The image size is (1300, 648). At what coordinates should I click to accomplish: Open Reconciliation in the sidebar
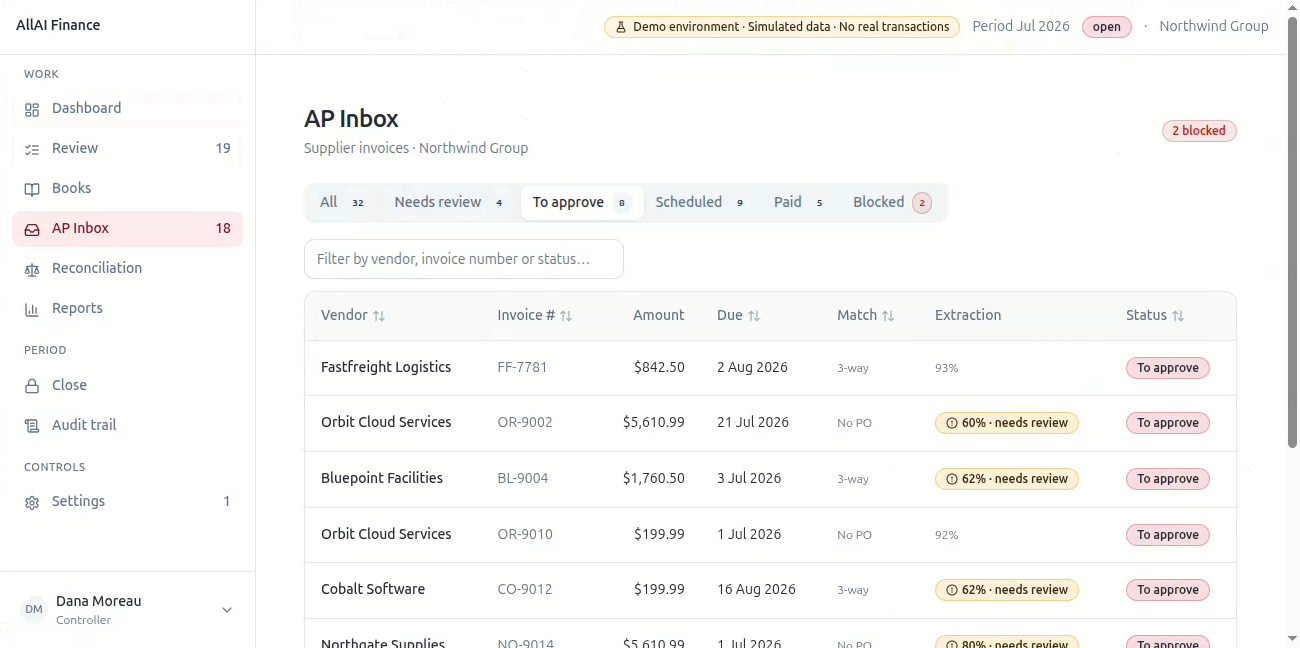coord(127,268)
